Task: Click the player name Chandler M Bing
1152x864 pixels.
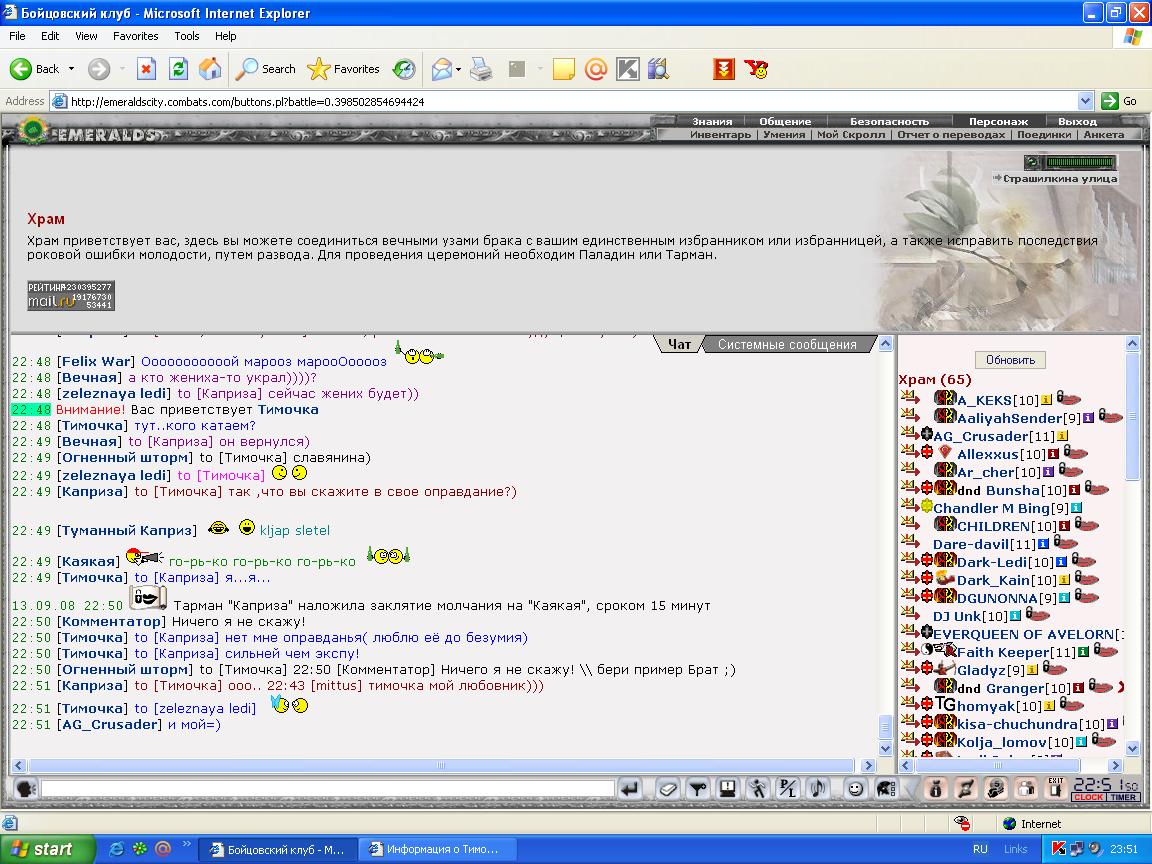Action: (x=991, y=508)
